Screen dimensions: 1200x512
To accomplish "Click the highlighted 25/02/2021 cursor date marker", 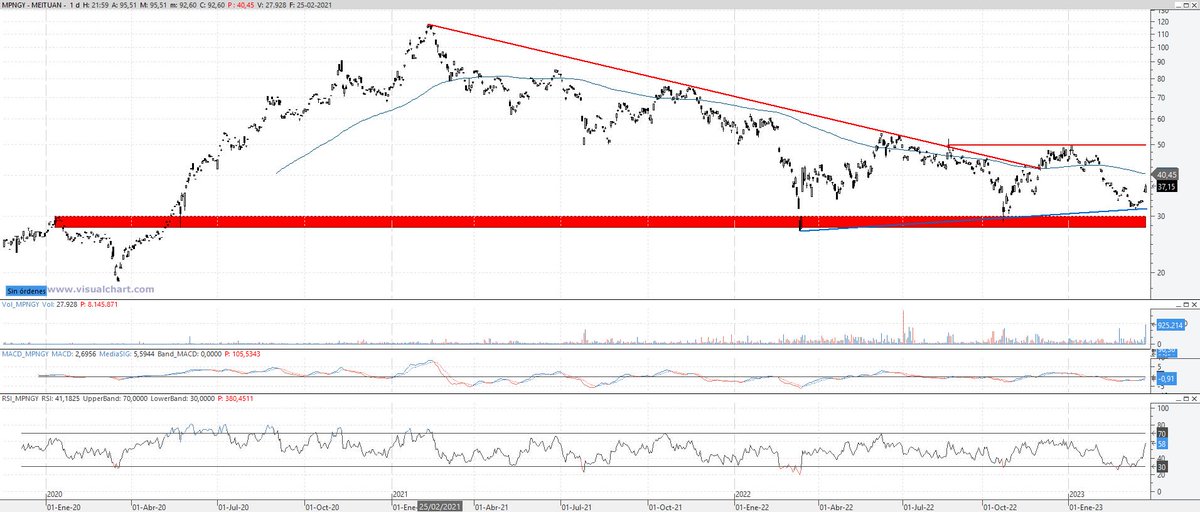I will [441, 507].
